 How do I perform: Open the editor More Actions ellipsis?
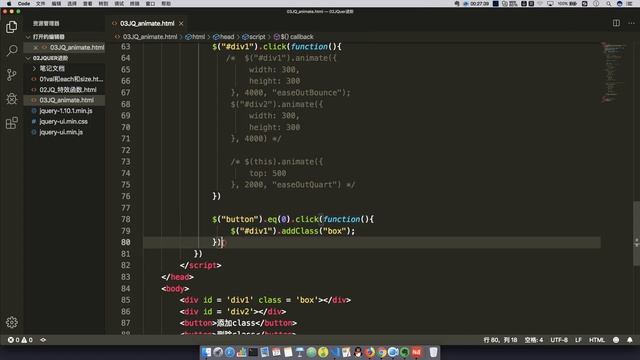[631, 23]
